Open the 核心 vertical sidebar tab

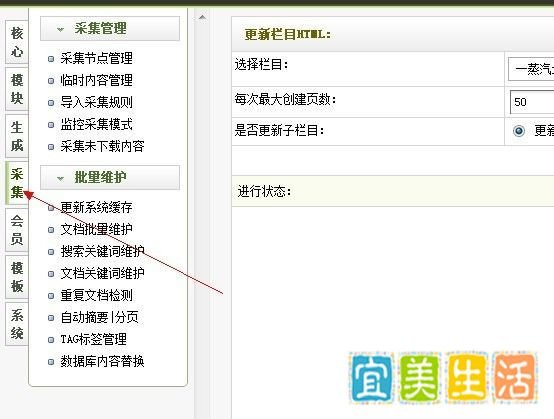(17, 42)
